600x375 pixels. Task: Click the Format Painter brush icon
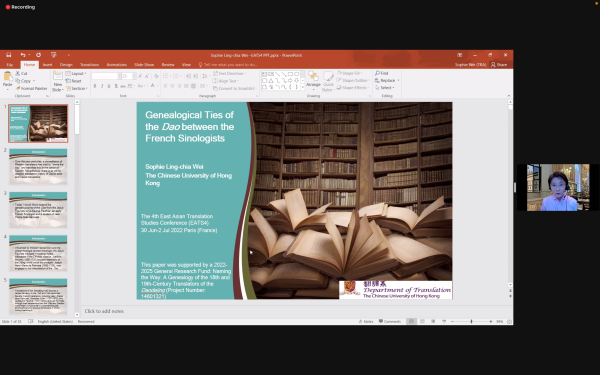coord(18,88)
